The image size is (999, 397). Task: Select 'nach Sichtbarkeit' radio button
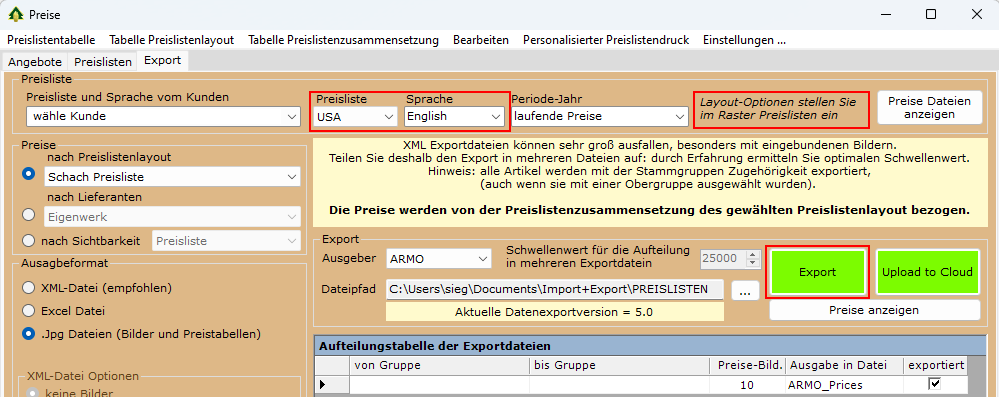pos(28,241)
